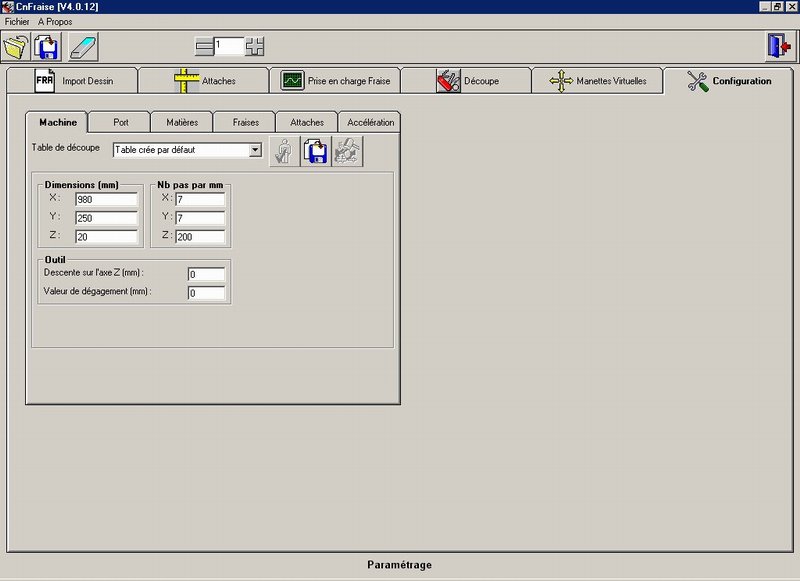This screenshot has height=581, width=800.
Task: Switch to the Import Dessin tab
Action: coord(72,81)
